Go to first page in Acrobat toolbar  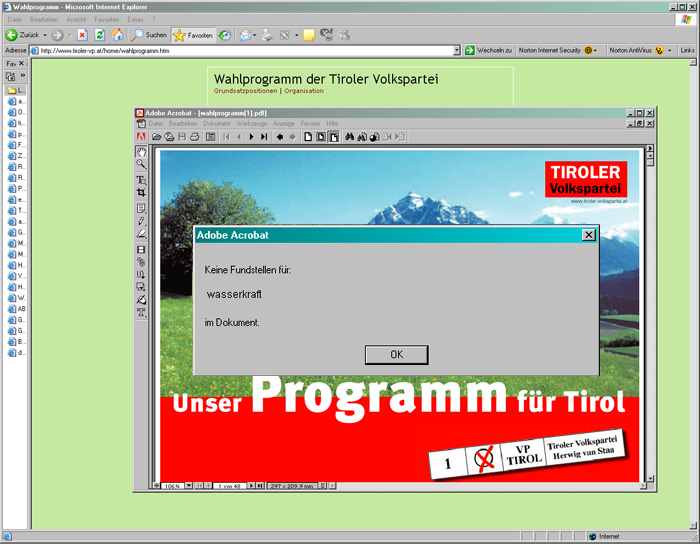tap(226, 137)
